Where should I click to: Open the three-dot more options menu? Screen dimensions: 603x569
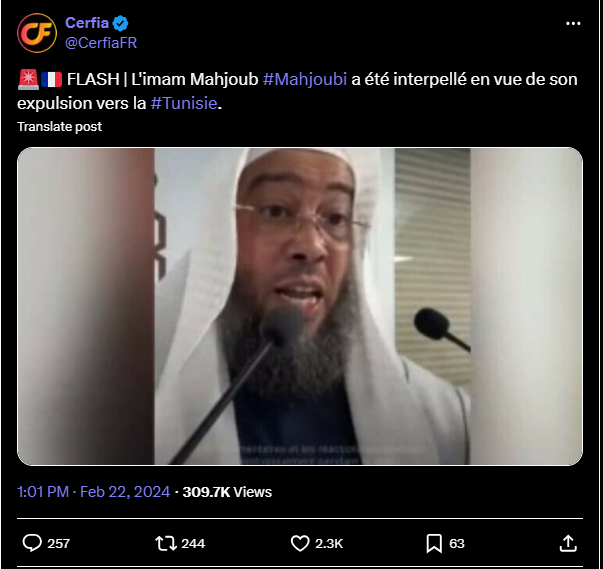tap(573, 23)
